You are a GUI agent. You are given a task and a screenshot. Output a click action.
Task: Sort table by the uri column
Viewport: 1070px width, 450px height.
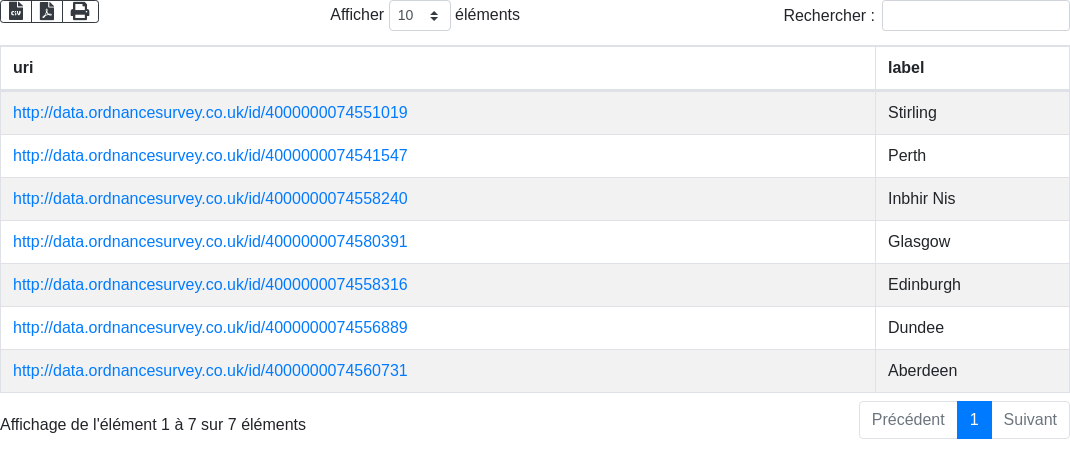point(437,68)
